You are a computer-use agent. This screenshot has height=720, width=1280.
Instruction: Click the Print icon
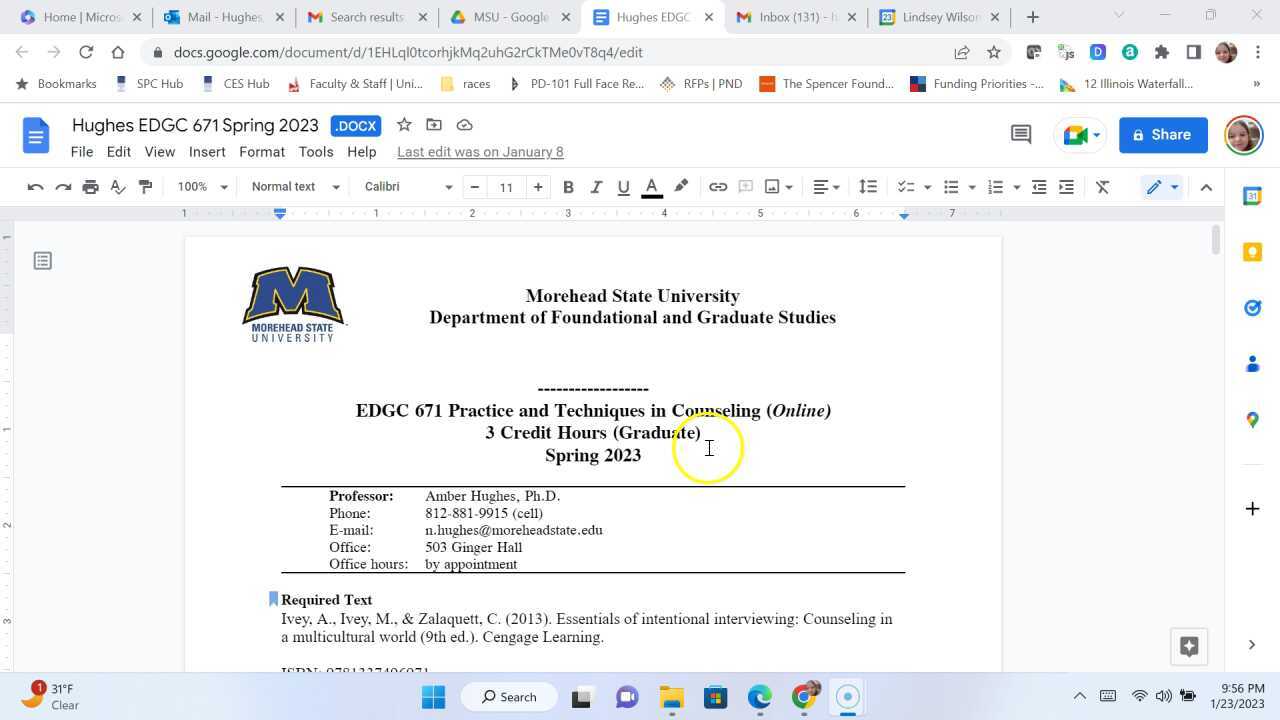tap(91, 187)
